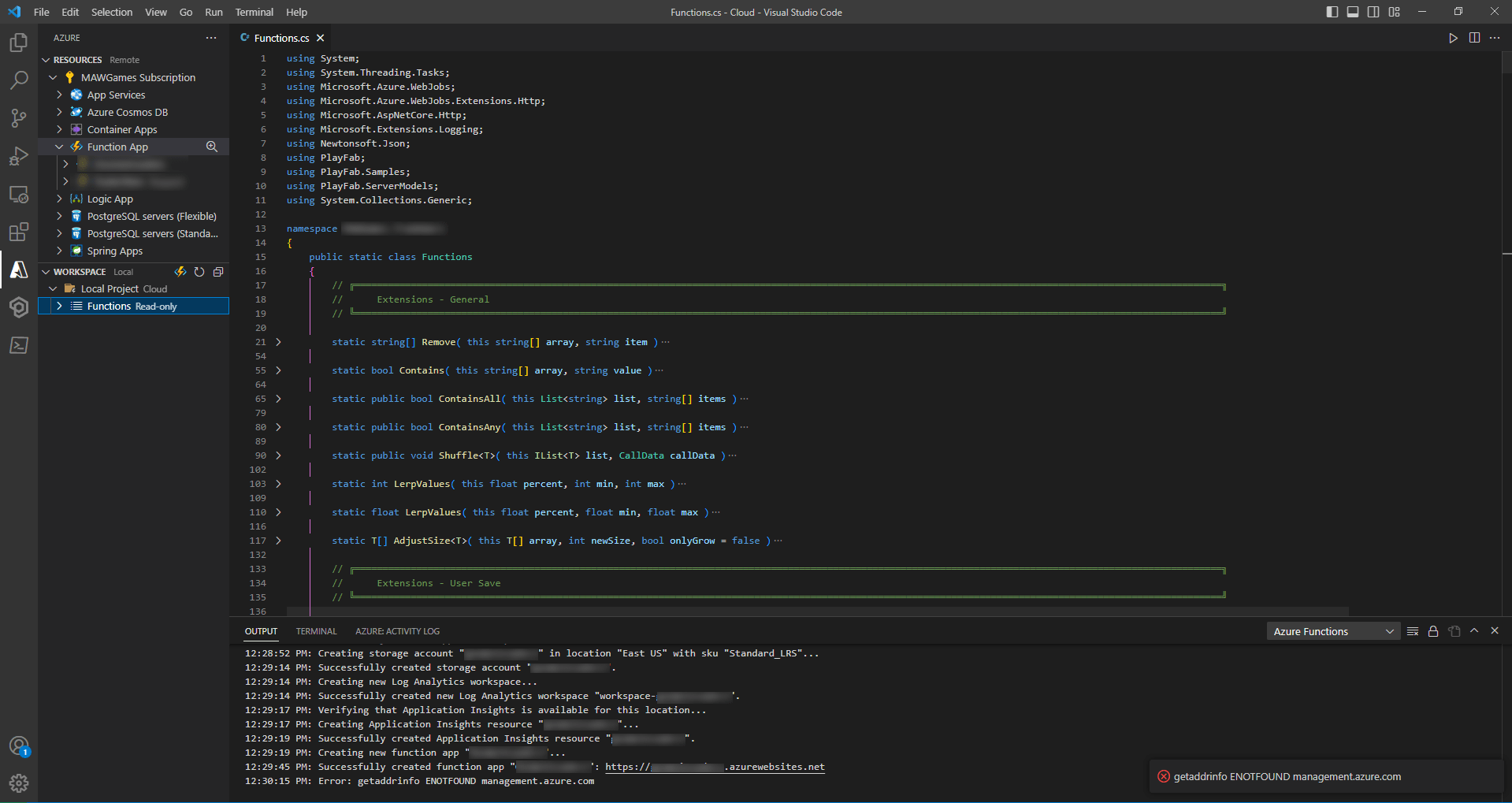Expand the Functions Read-only node
Image resolution: width=1512 pixels, height=803 pixels.
(x=59, y=306)
